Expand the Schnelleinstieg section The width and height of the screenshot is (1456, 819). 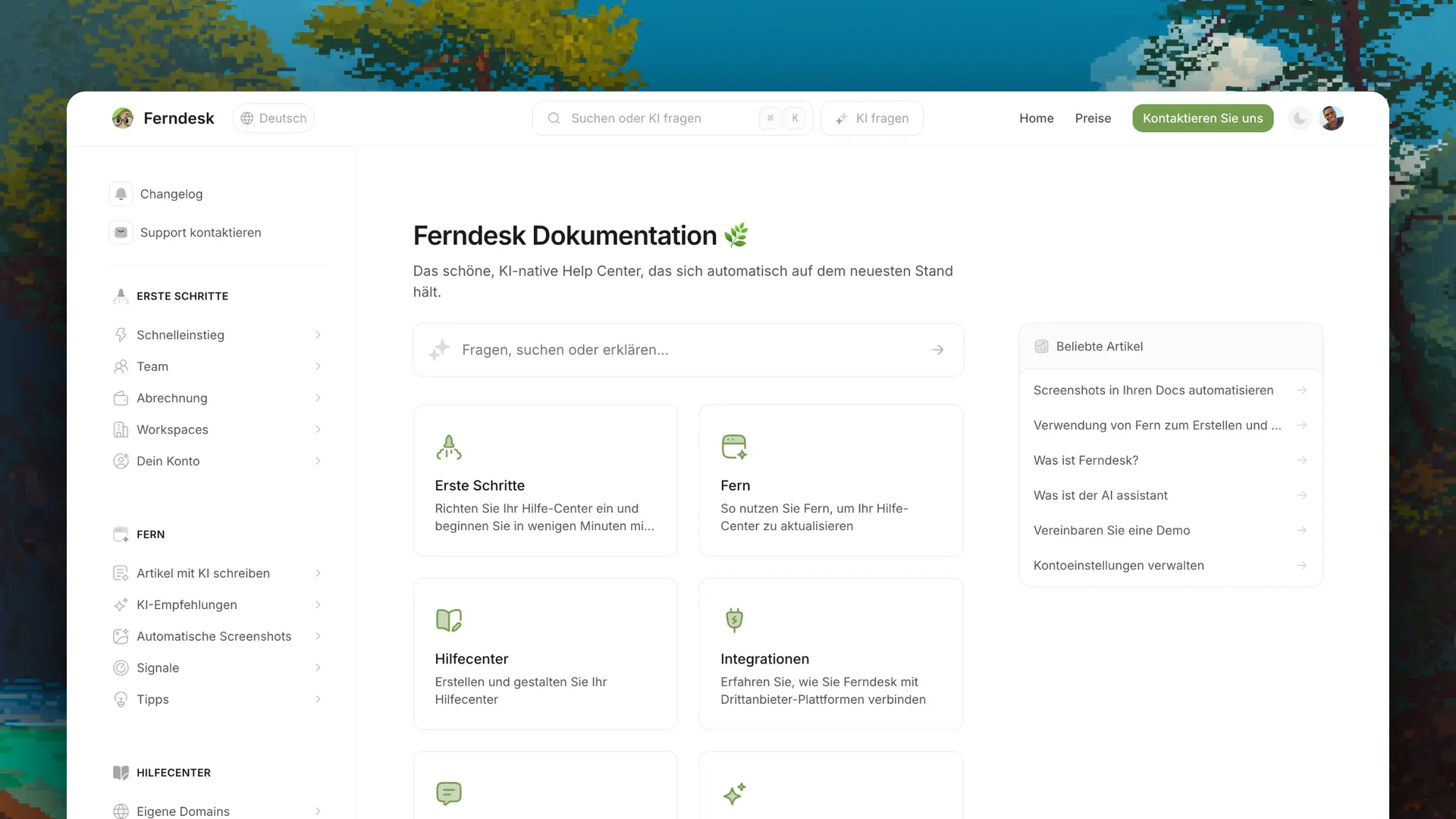180,334
